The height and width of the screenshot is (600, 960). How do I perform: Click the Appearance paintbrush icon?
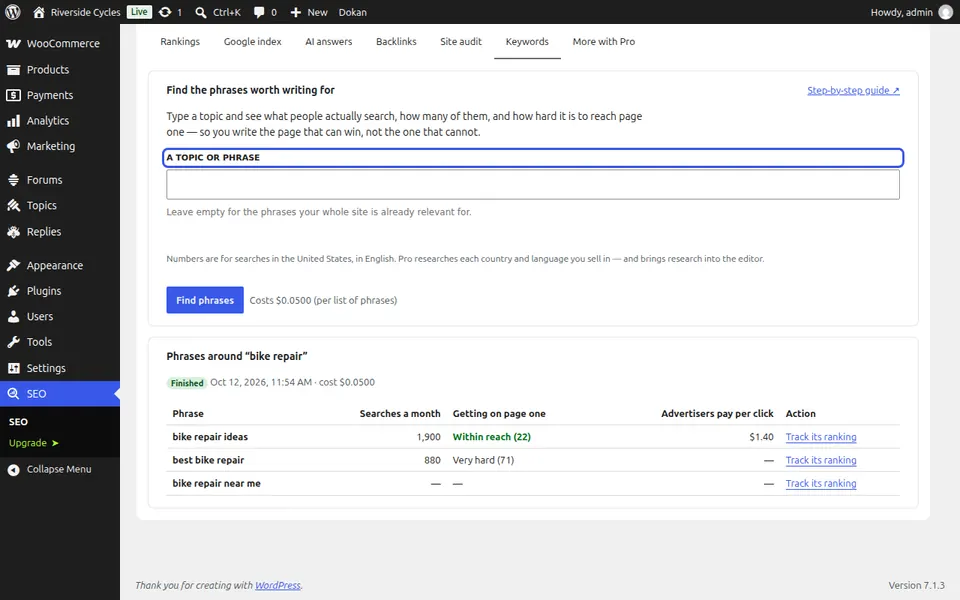[13, 265]
